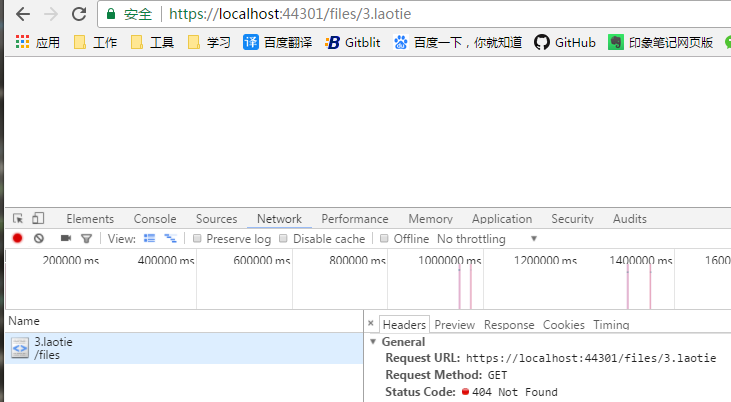Image resolution: width=731 pixels, height=402 pixels.
Task: Open the 学习 bookmark folder
Action: coord(209,42)
